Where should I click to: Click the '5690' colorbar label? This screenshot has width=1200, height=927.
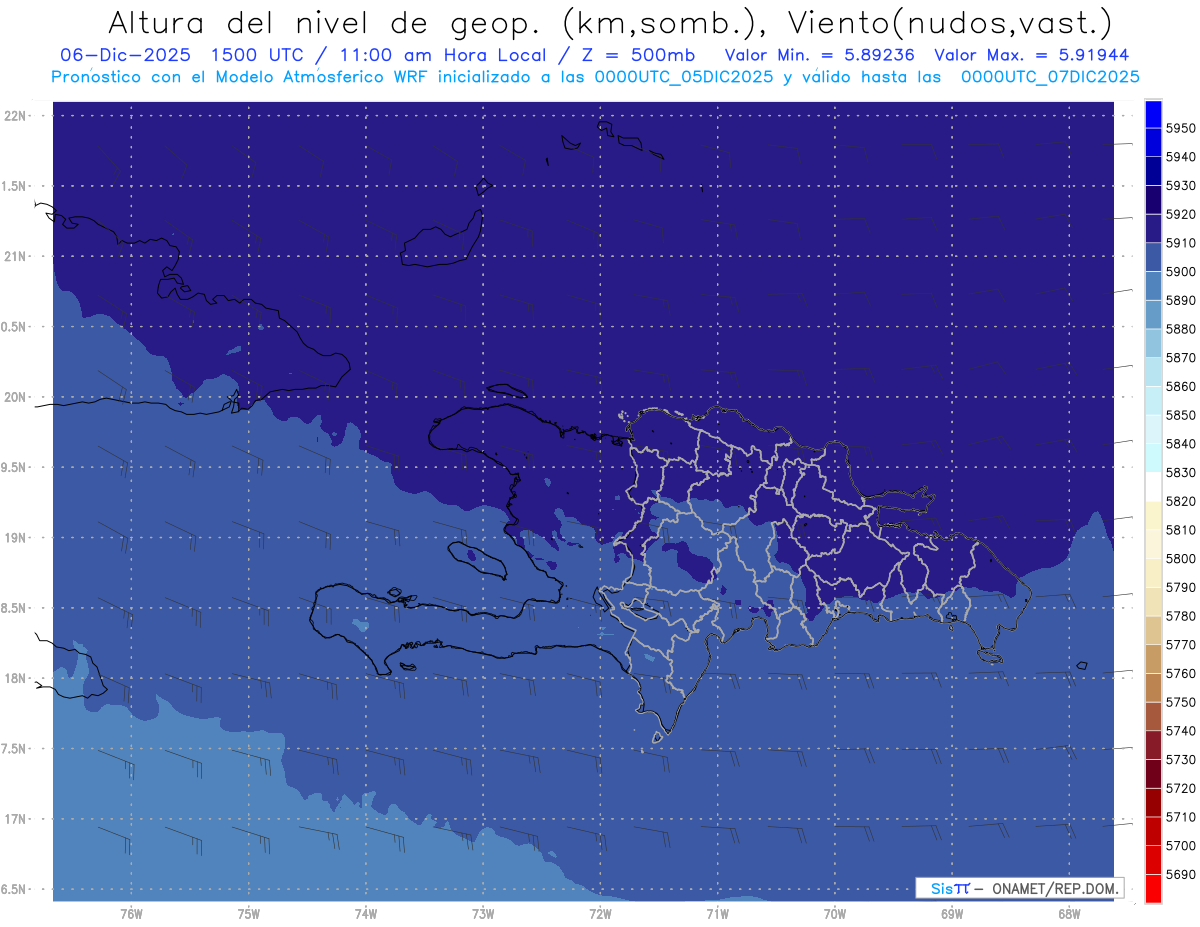coord(1181,874)
